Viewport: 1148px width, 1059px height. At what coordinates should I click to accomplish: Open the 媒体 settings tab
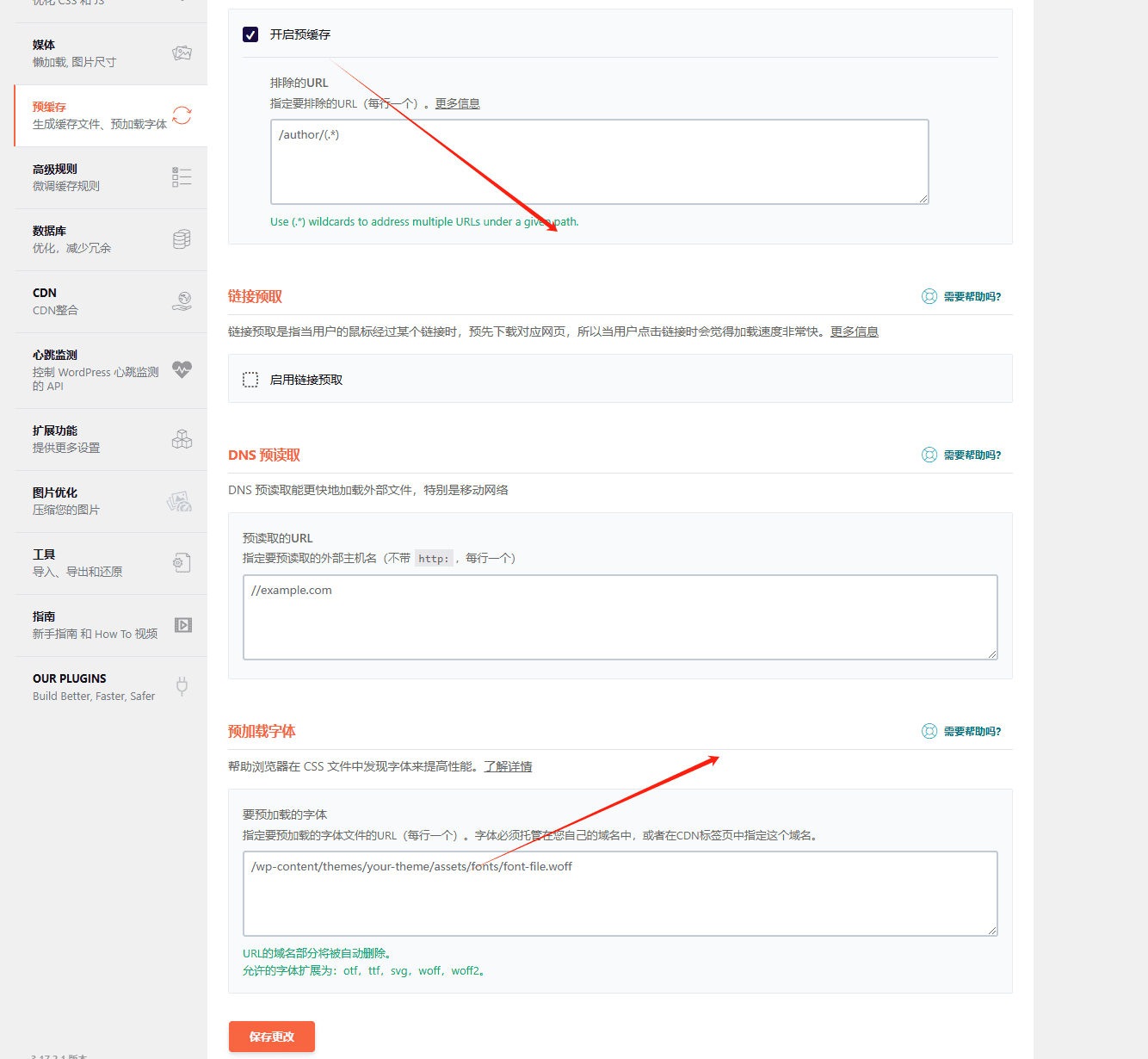[110, 53]
